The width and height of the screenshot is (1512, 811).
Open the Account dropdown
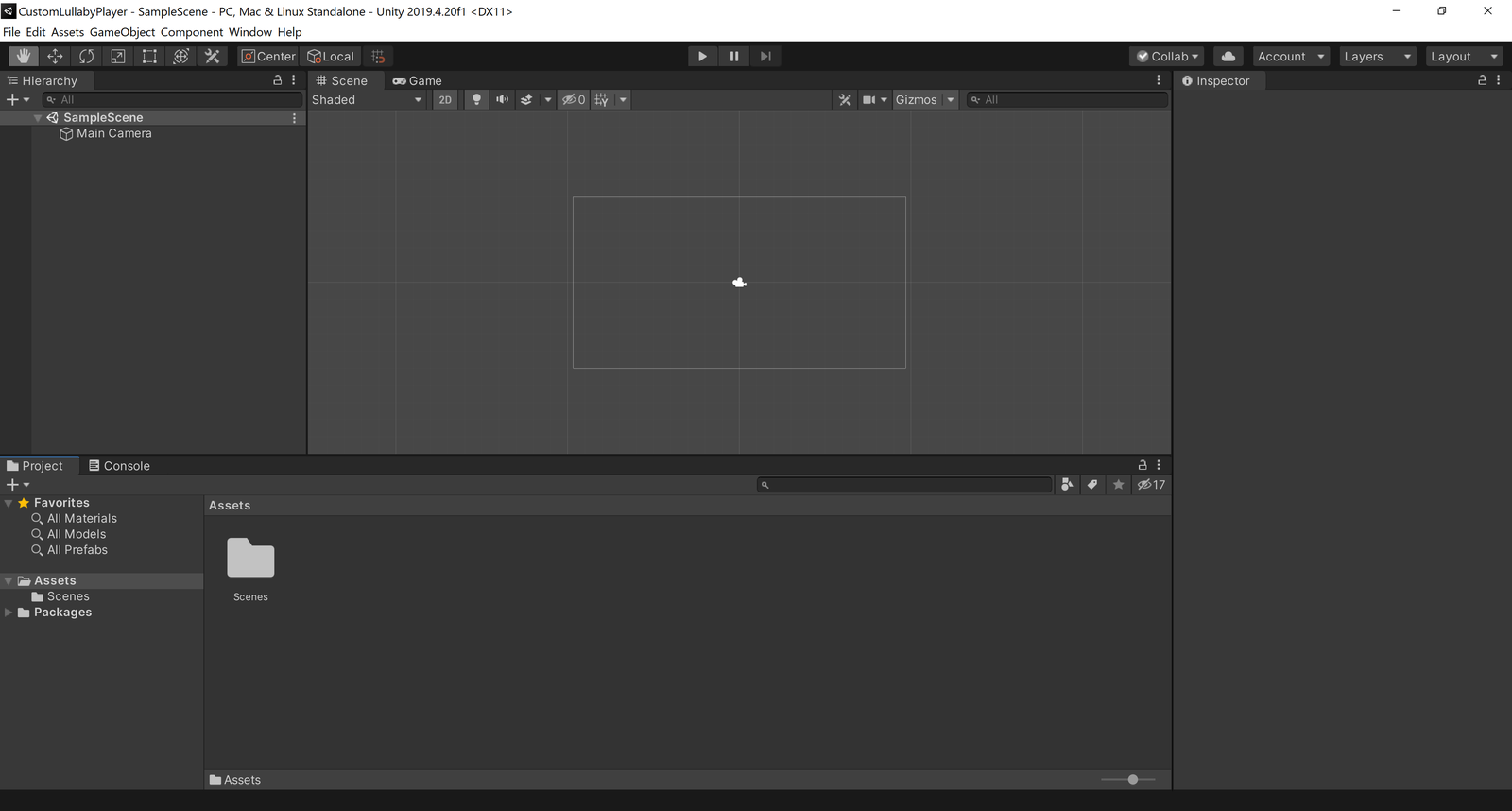click(1291, 57)
